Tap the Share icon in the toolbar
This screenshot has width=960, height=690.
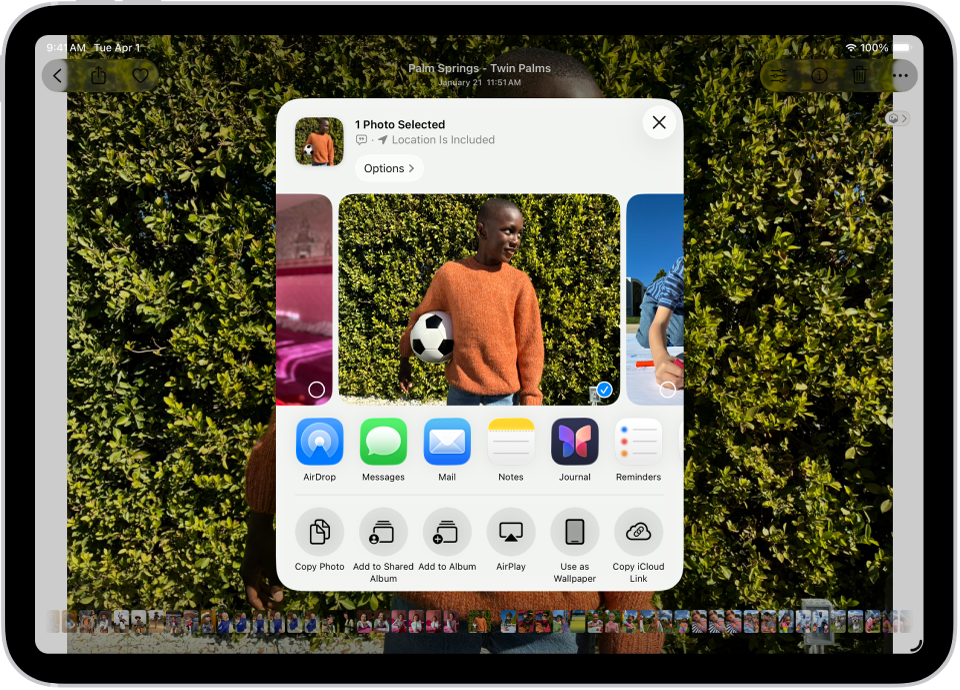point(98,75)
